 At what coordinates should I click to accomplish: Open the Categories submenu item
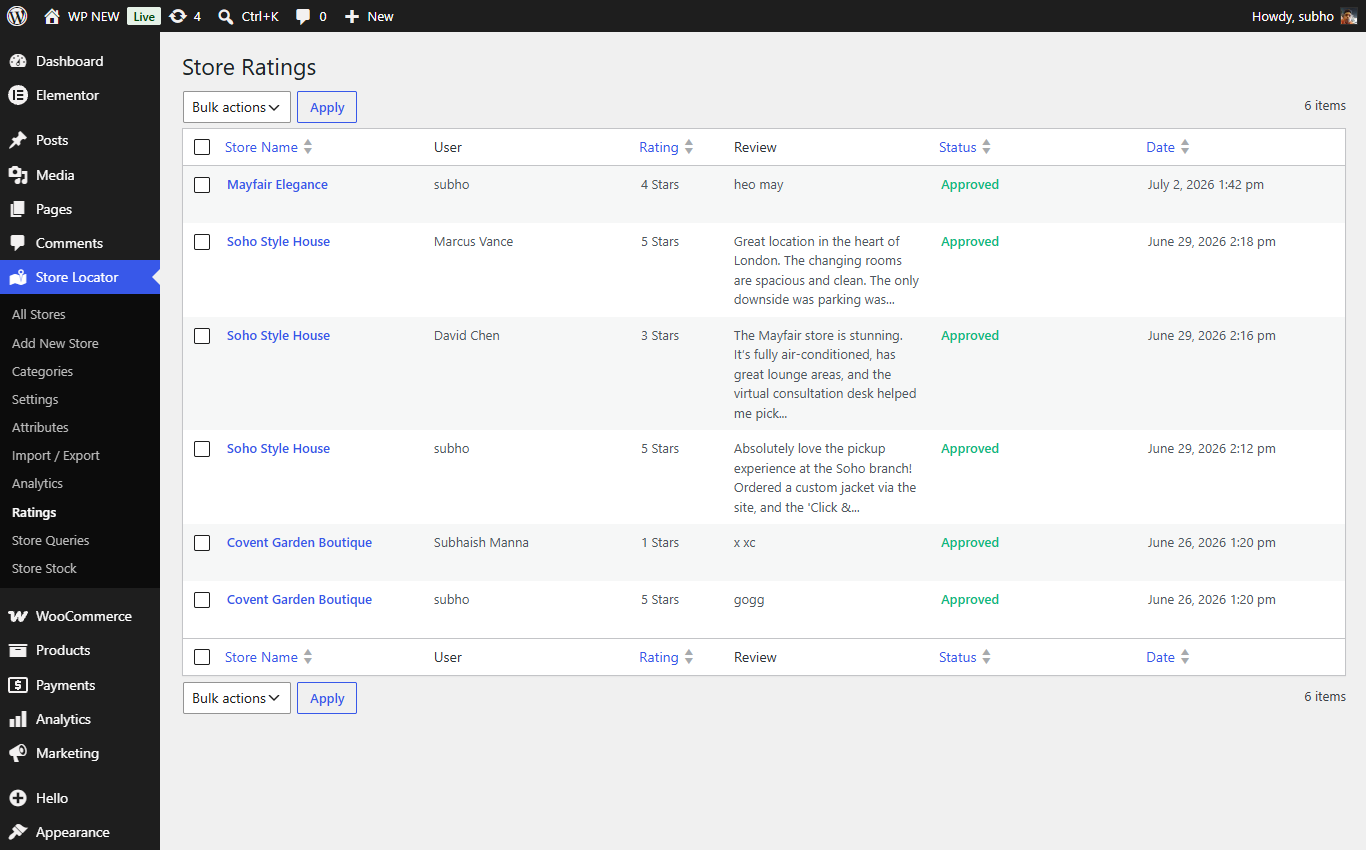click(x=43, y=371)
